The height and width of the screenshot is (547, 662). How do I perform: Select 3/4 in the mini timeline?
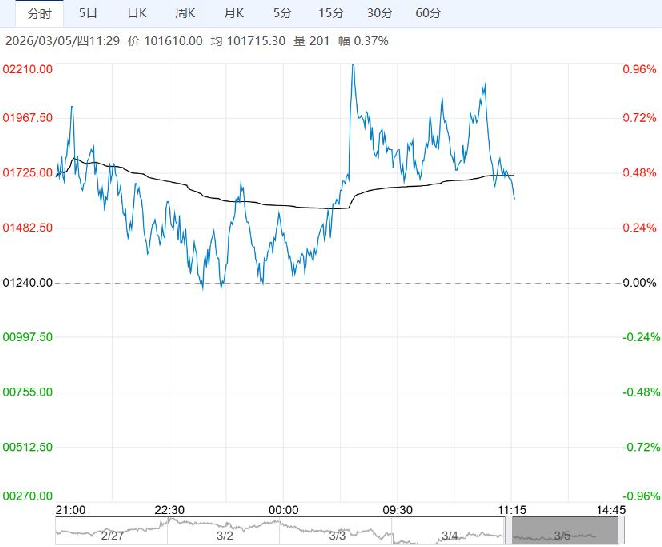tap(449, 536)
